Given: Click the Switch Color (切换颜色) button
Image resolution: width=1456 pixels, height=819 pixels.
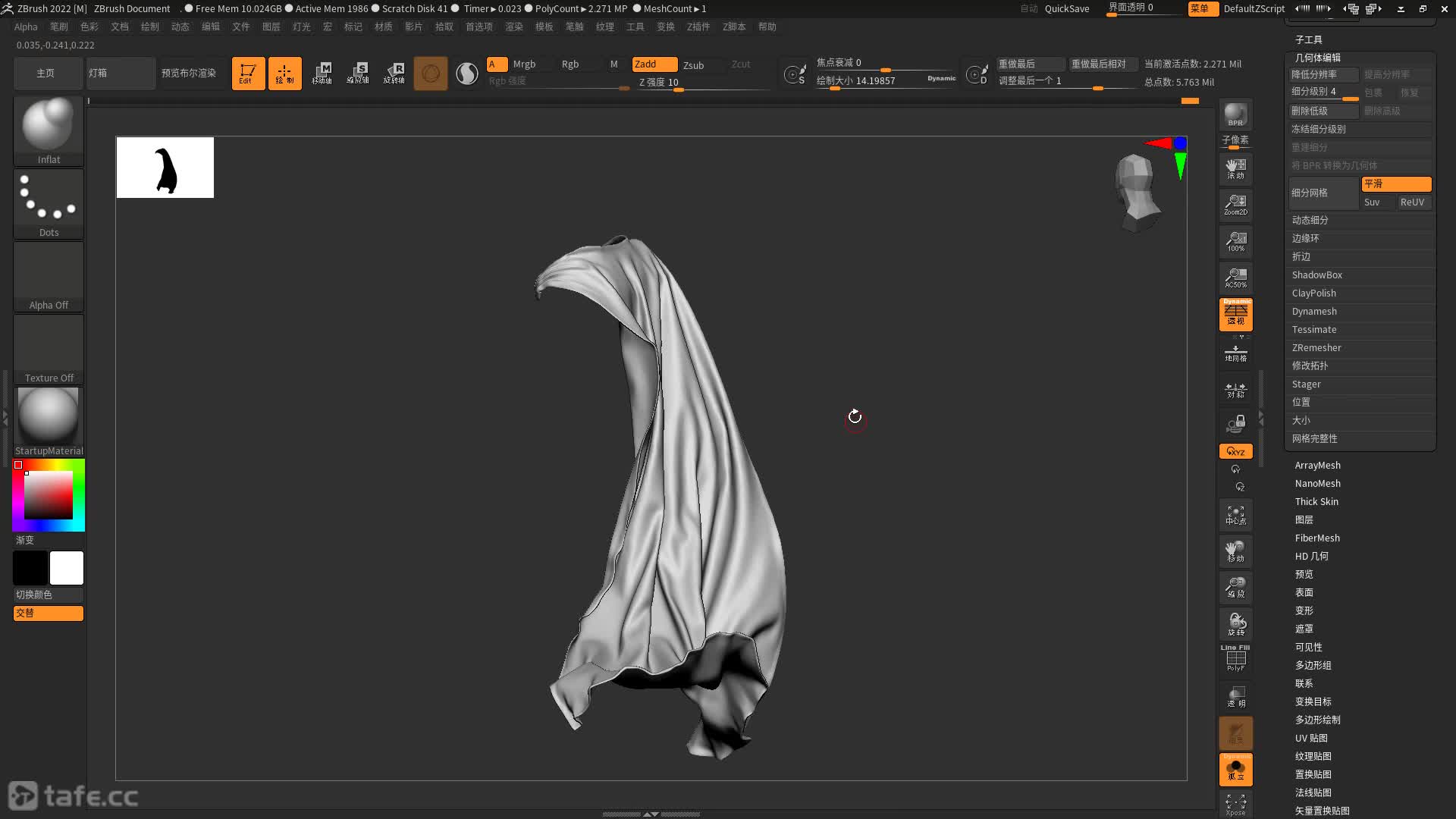Looking at the screenshot, I should tap(49, 595).
